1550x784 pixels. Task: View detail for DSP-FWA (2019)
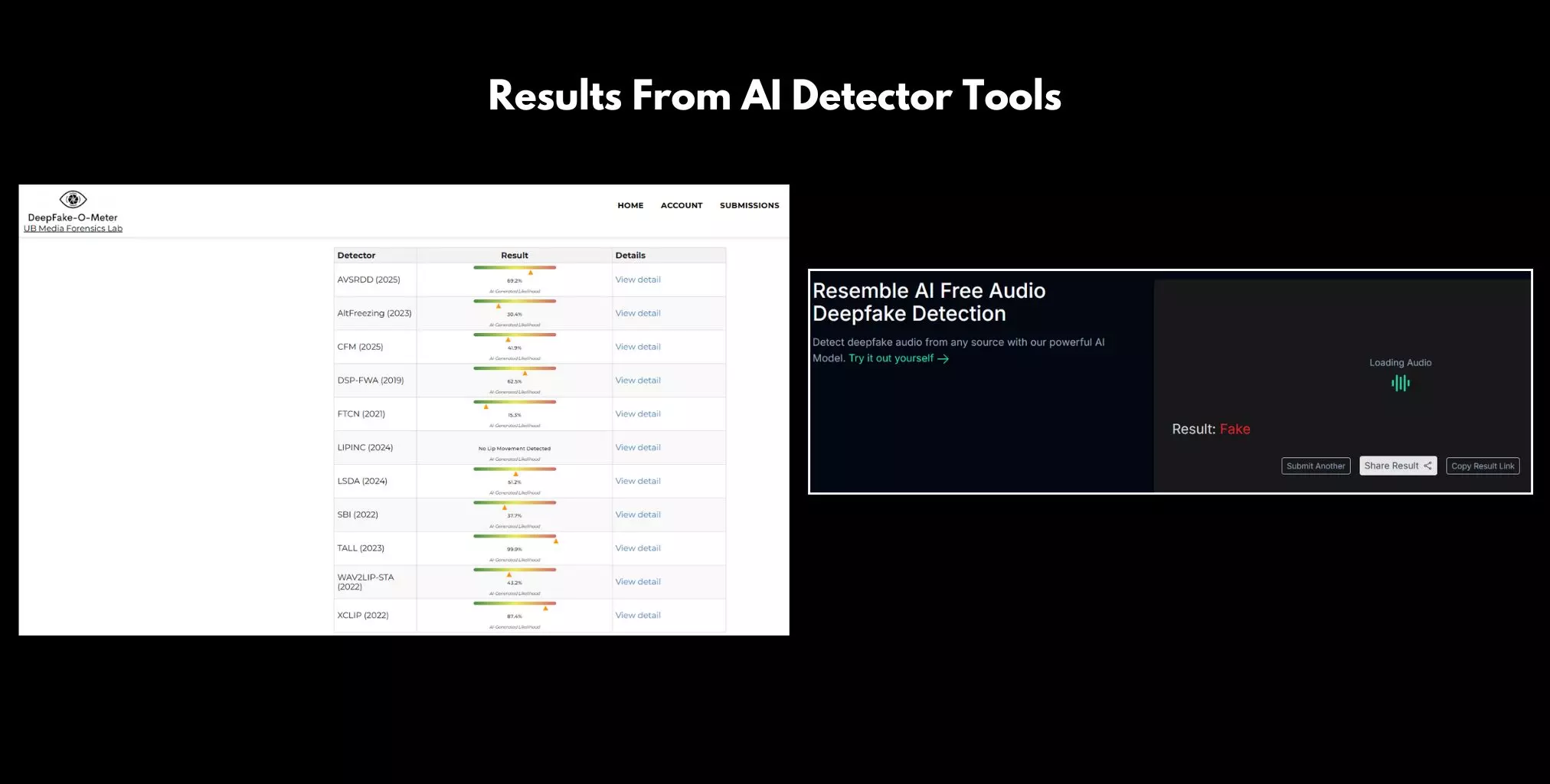[638, 381]
